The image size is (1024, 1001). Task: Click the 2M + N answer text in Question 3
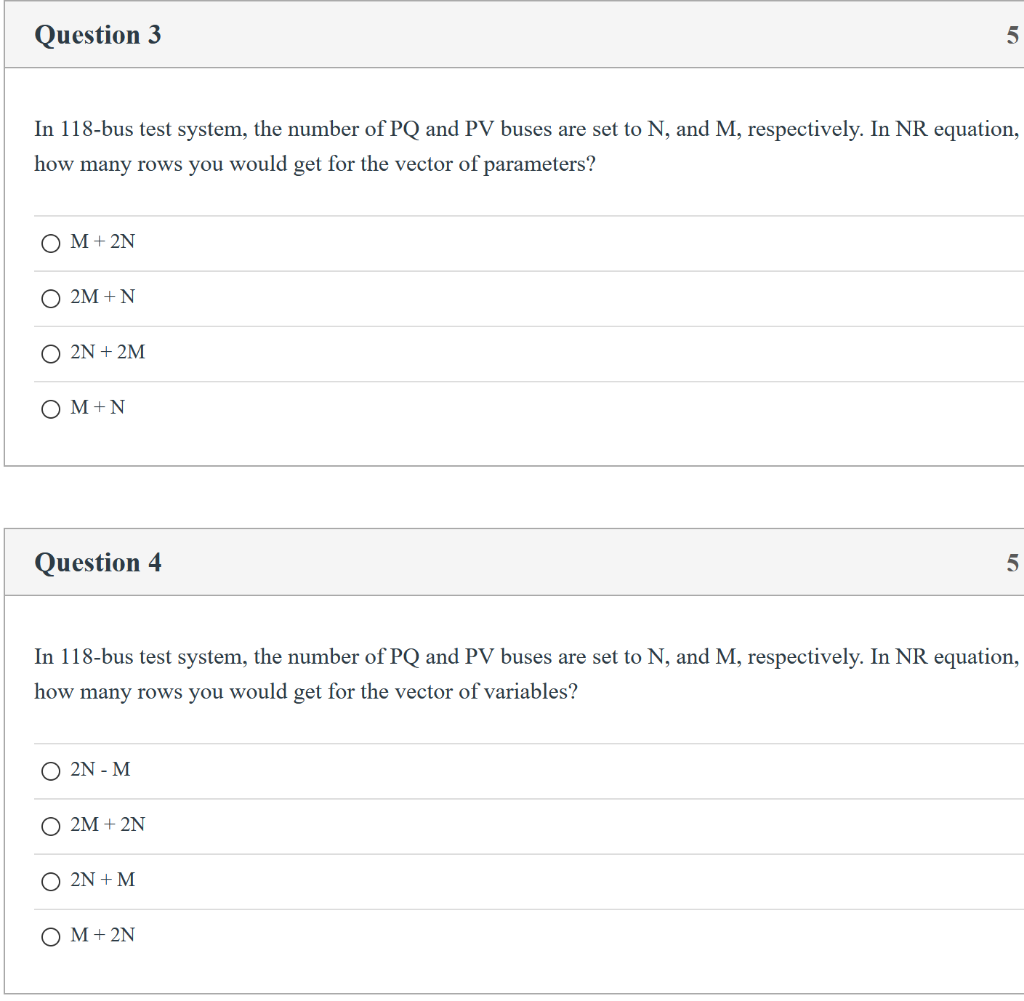click(101, 297)
